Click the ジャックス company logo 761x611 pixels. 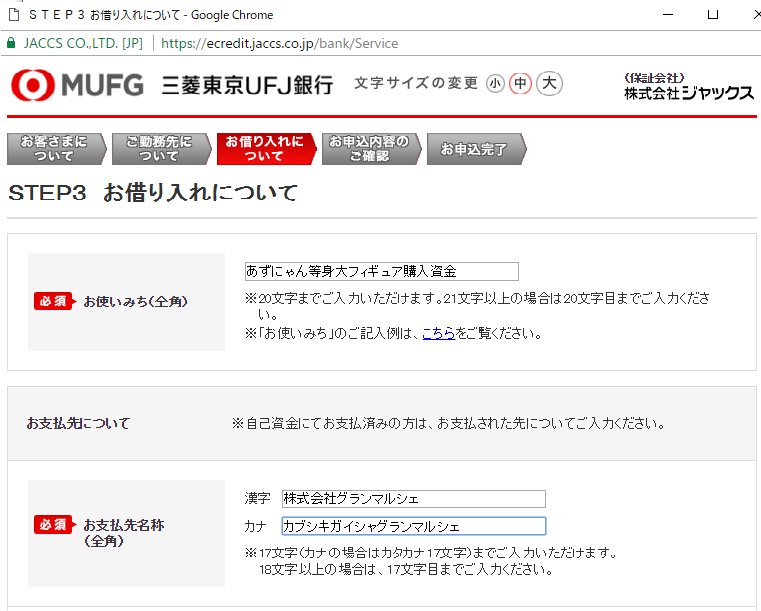tap(688, 87)
